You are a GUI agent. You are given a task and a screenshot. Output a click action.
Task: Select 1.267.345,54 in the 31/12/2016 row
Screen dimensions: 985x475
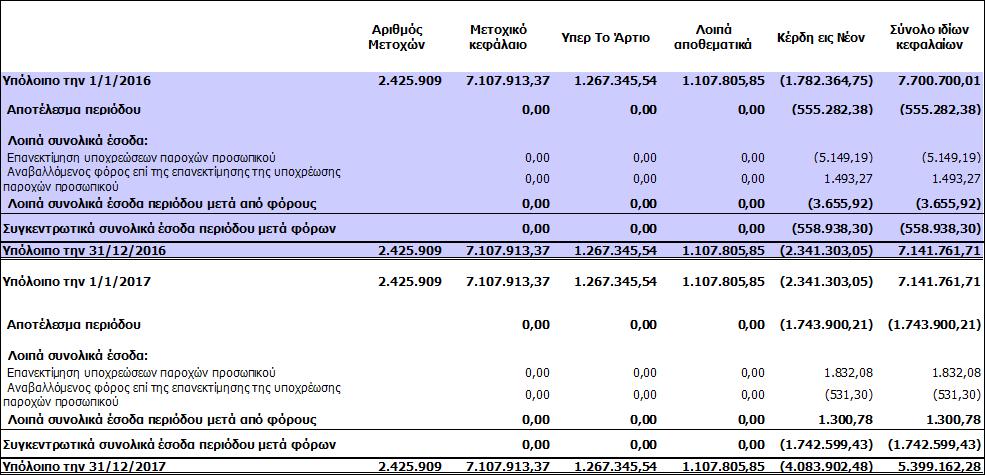[615, 250]
